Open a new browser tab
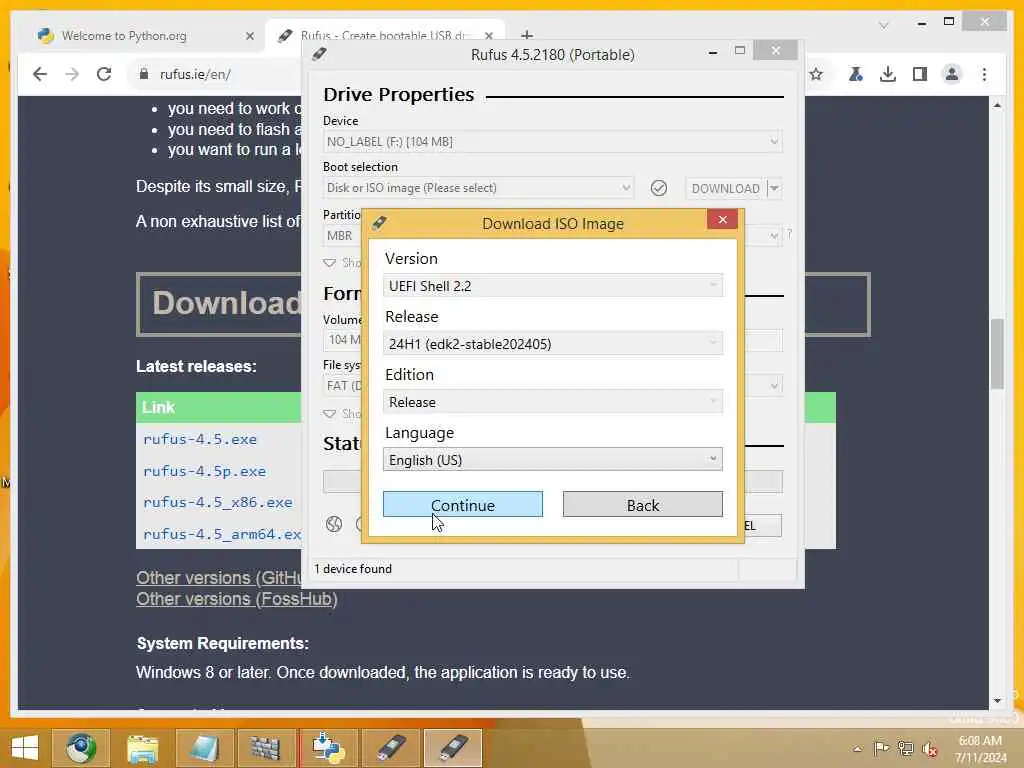The width and height of the screenshot is (1024, 768). (527, 35)
